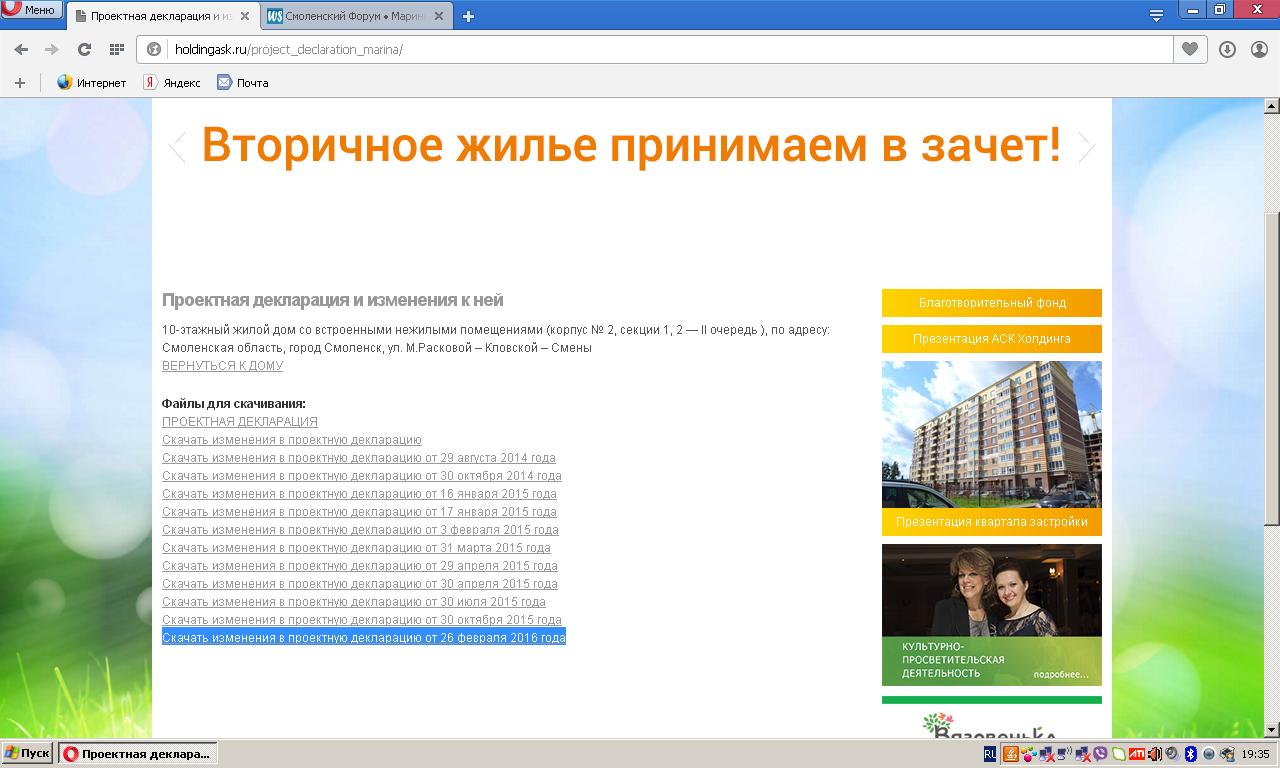
Task: Click the tray clock showing 19:35
Action: coord(1255,754)
